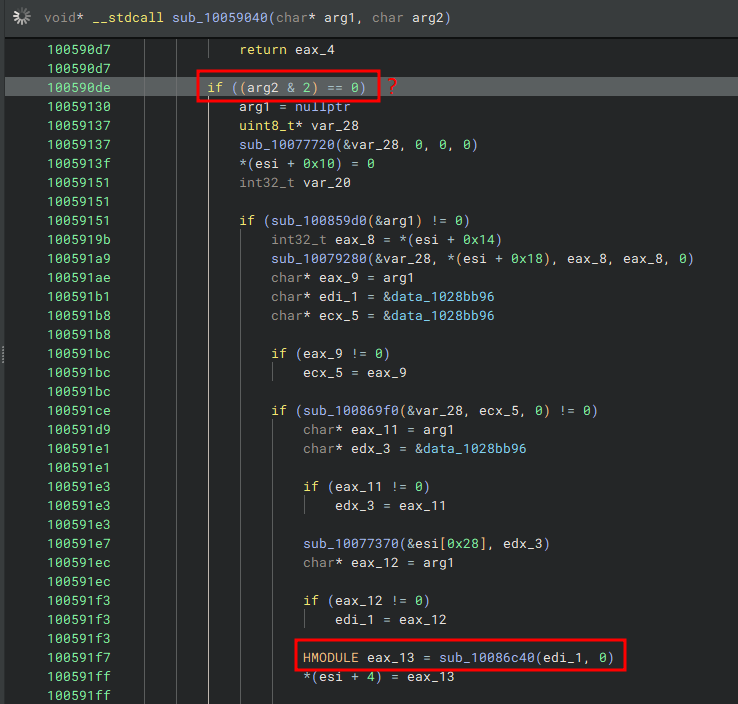
Task: Click the loading spinner icon in header
Action: 22,17
